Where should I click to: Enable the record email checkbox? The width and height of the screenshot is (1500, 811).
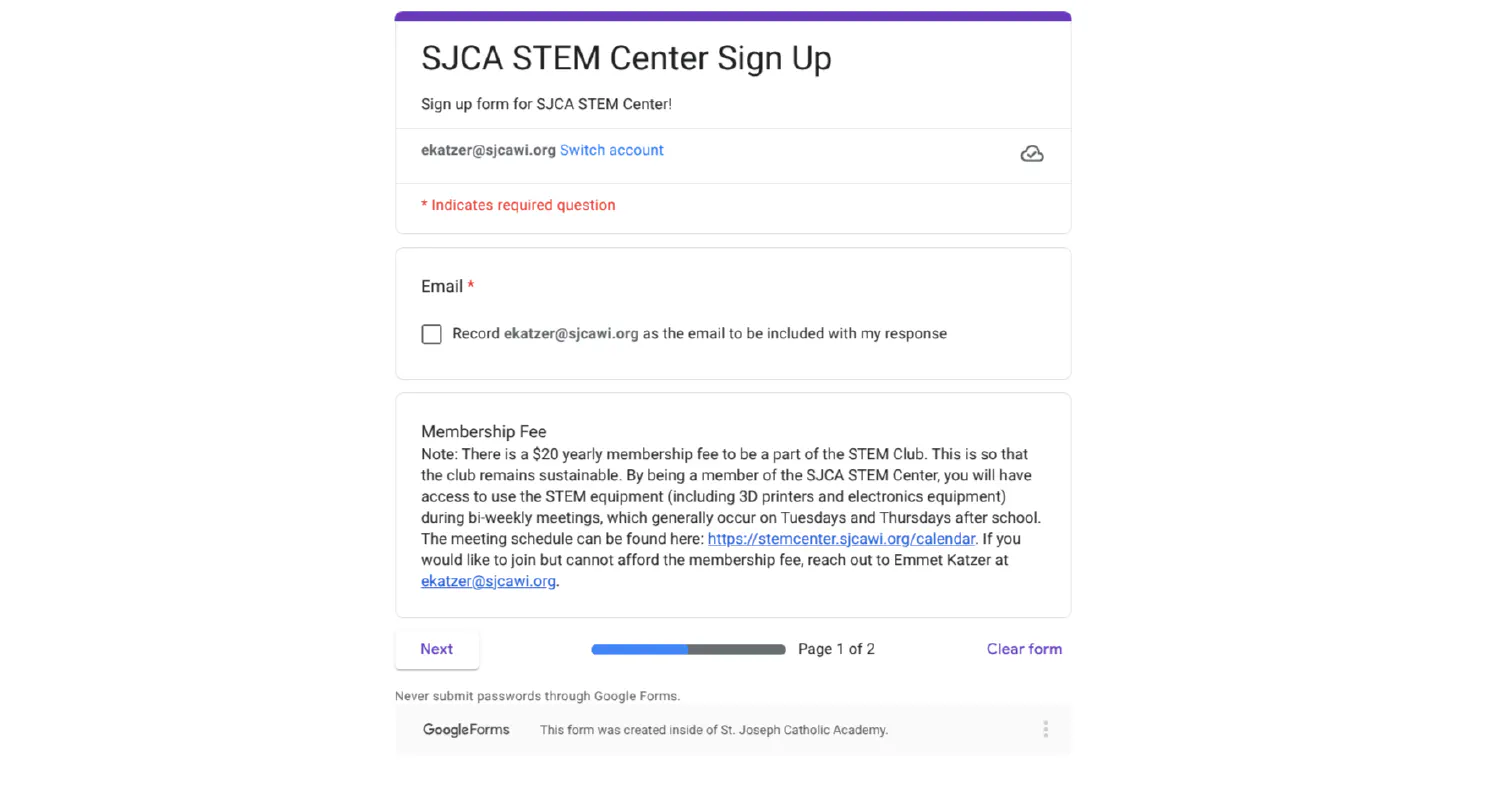pyautogui.click(x=431, y=334)
